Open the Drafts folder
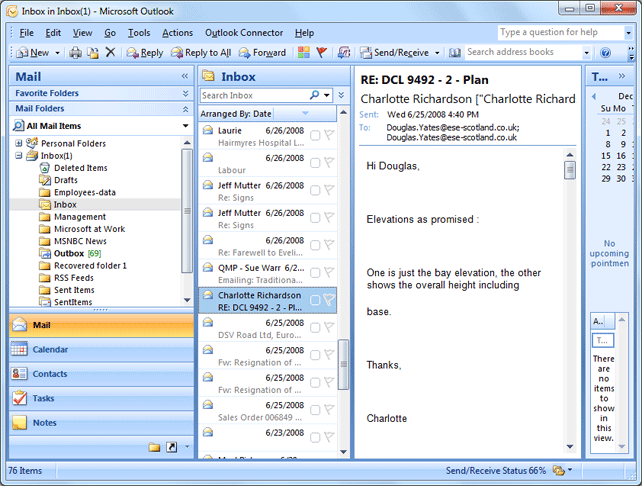 [x=66, y=180]
